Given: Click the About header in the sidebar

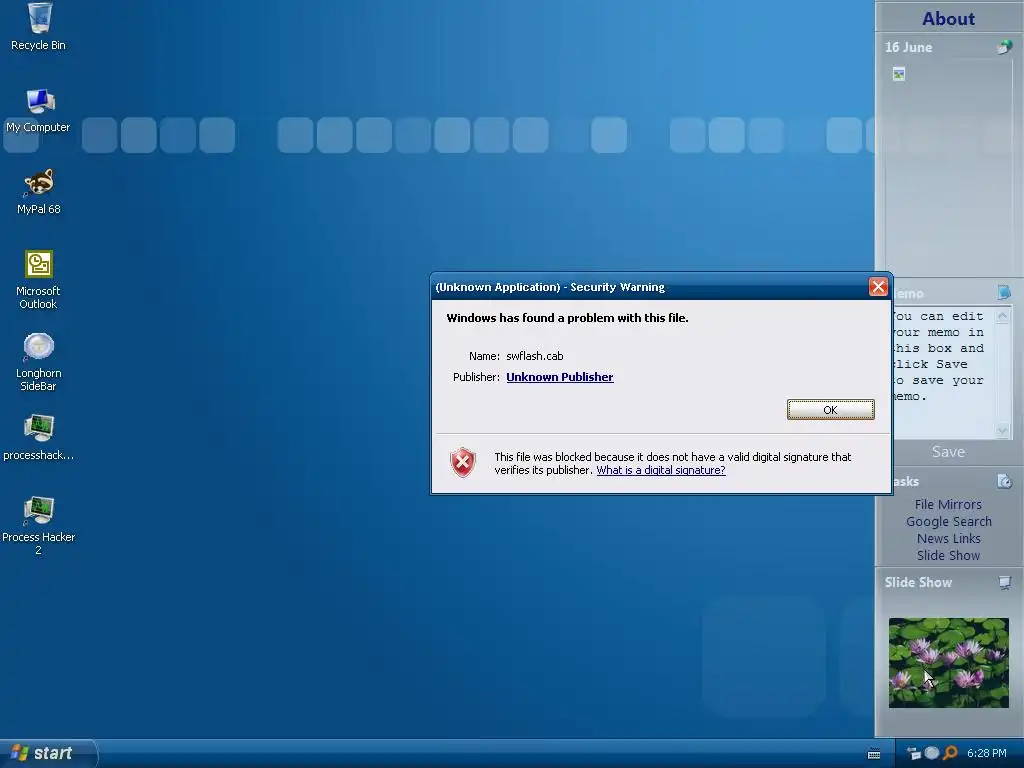Looking at the screenshot, I should 948,18.
